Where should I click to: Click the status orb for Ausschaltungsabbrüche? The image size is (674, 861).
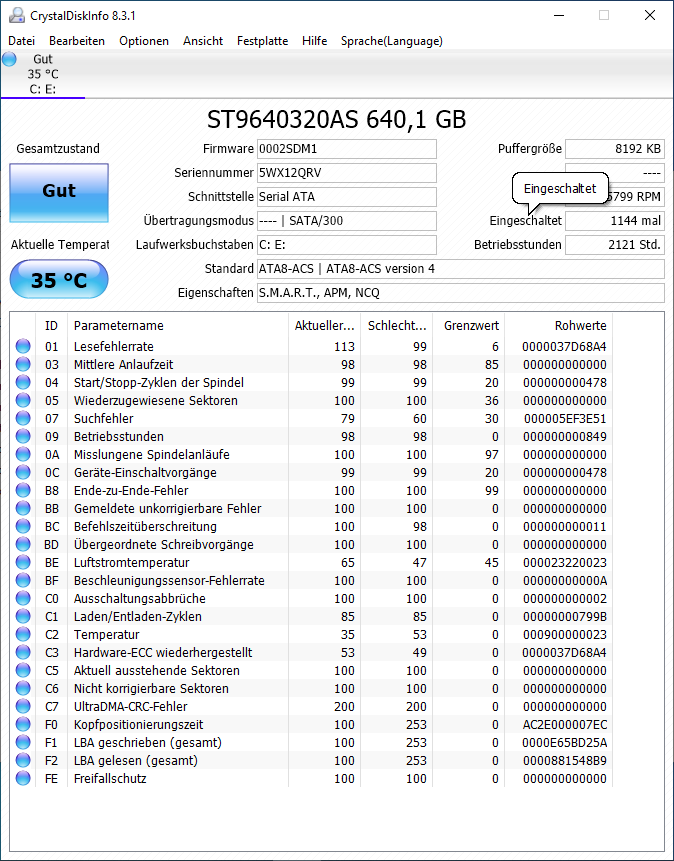point(23,598)
